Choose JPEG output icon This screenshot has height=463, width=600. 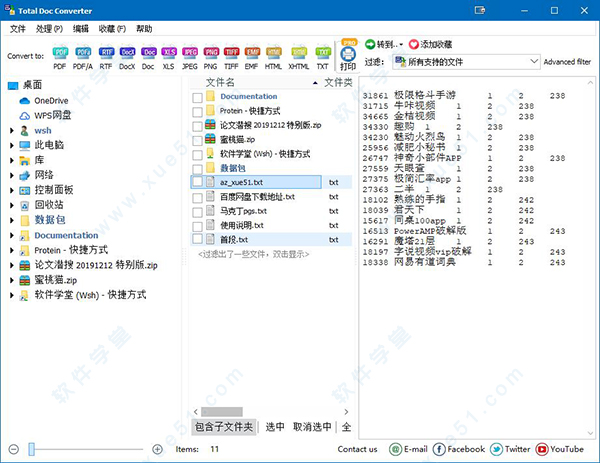(190, 53)
